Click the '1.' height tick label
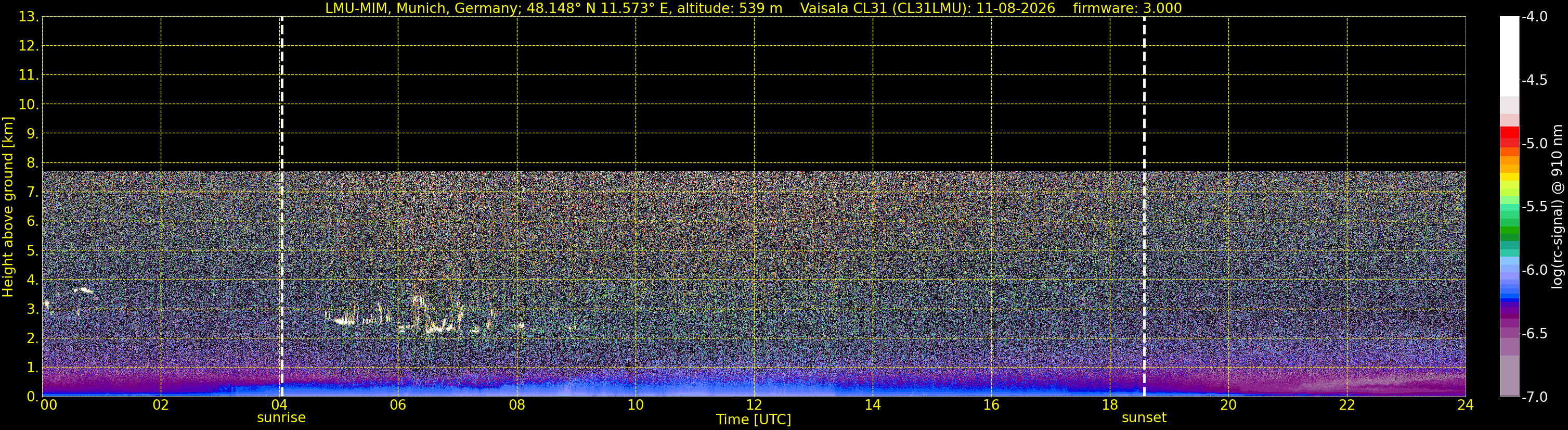The width and height of the screenshot is (1568, 430). tap(33, 368)
